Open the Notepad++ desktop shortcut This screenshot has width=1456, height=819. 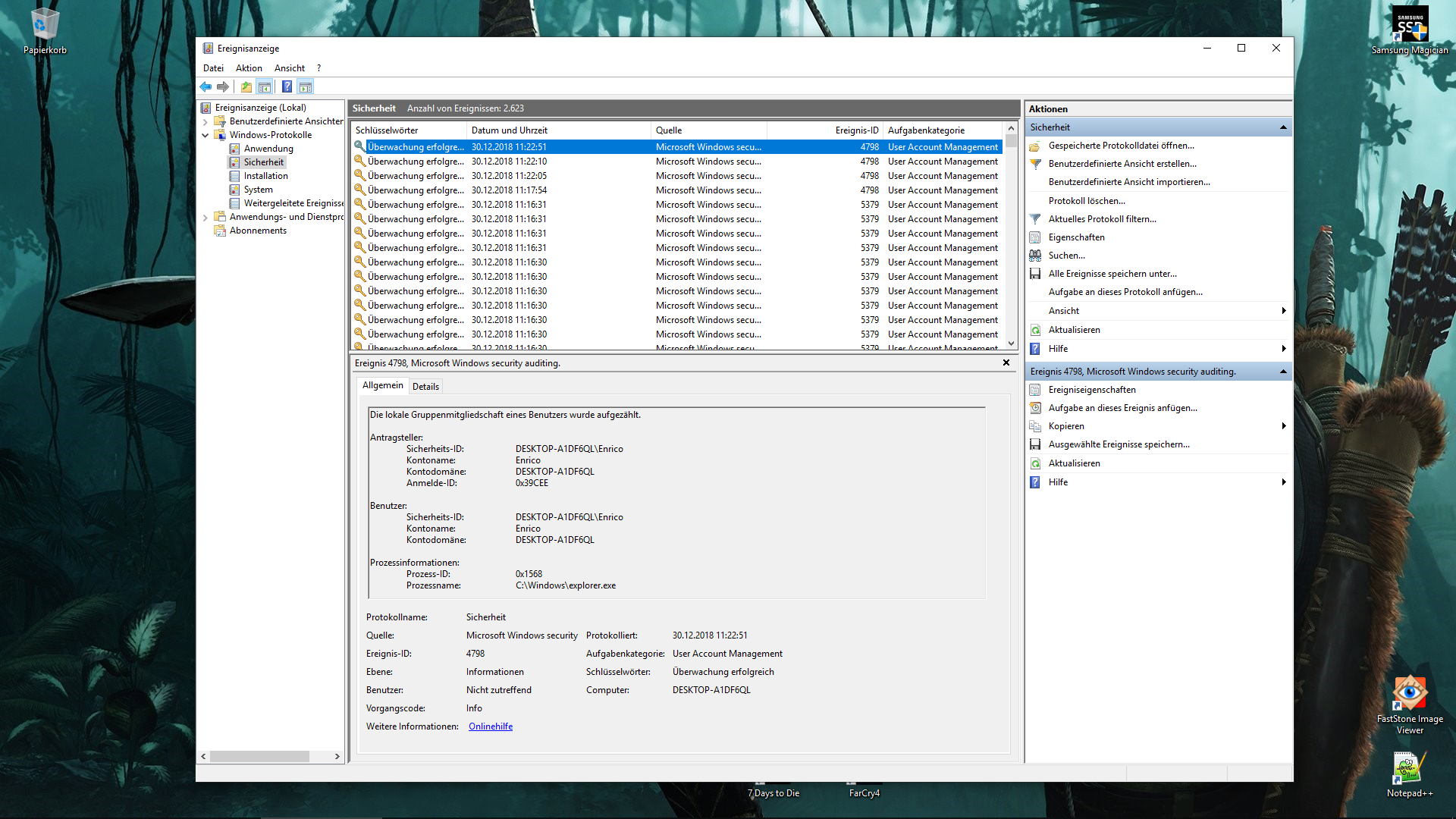click(x=1410, y=774)
